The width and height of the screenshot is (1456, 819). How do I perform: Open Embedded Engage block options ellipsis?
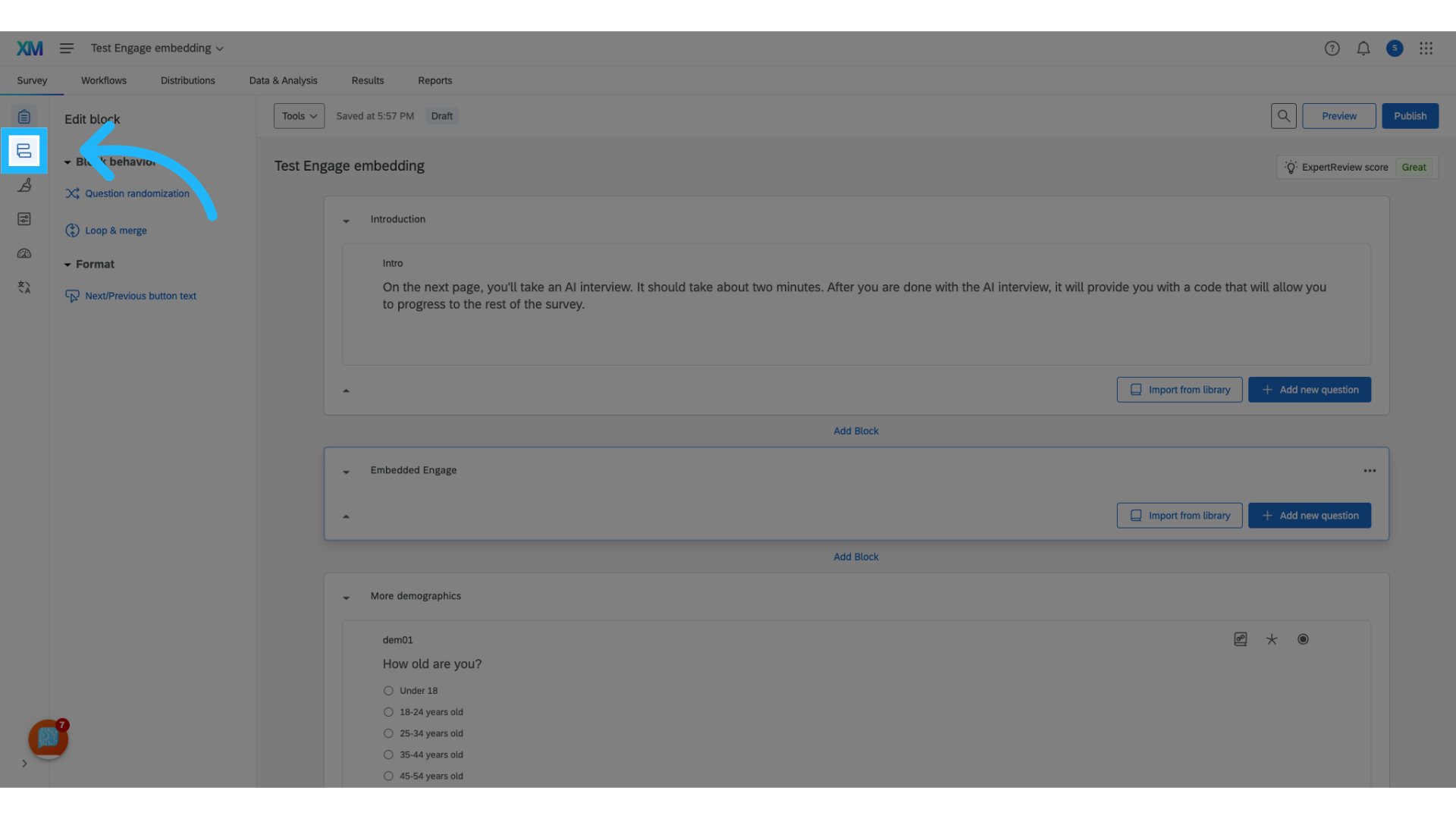coord(1370,471)
